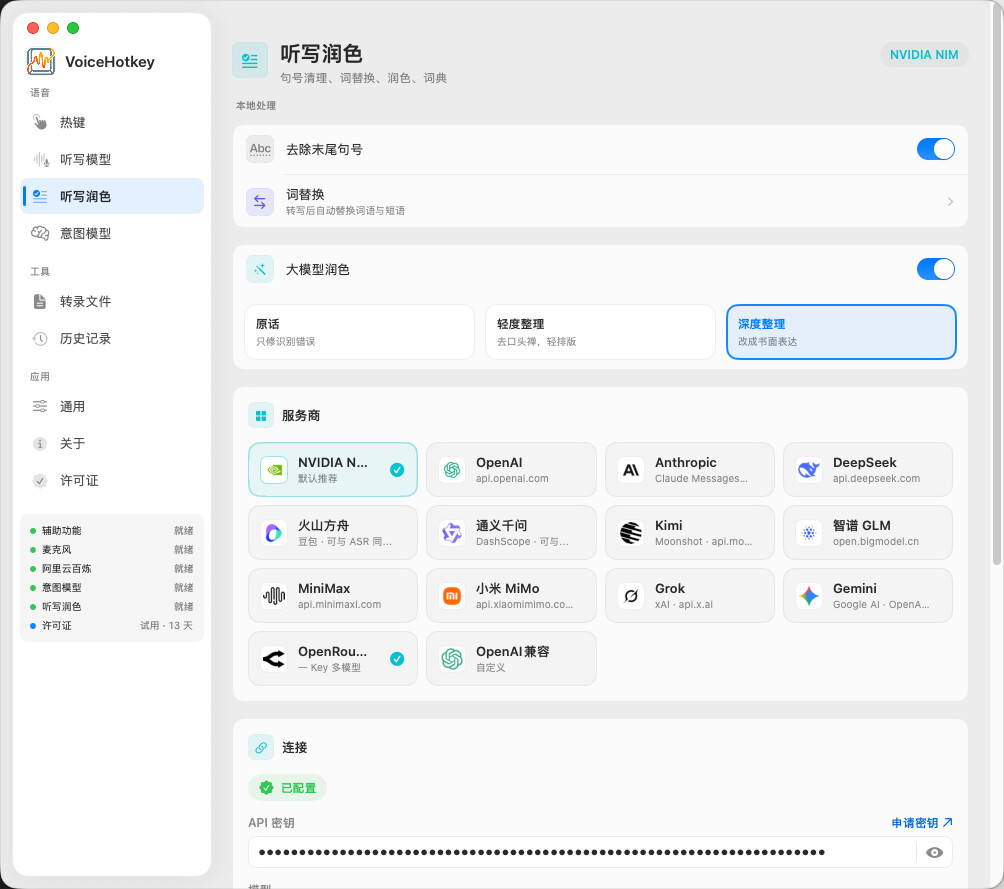Screen dimensions: 1004x889
Task: Toggle the 去除末尾句号 switch
Action: tap(935, 149)
